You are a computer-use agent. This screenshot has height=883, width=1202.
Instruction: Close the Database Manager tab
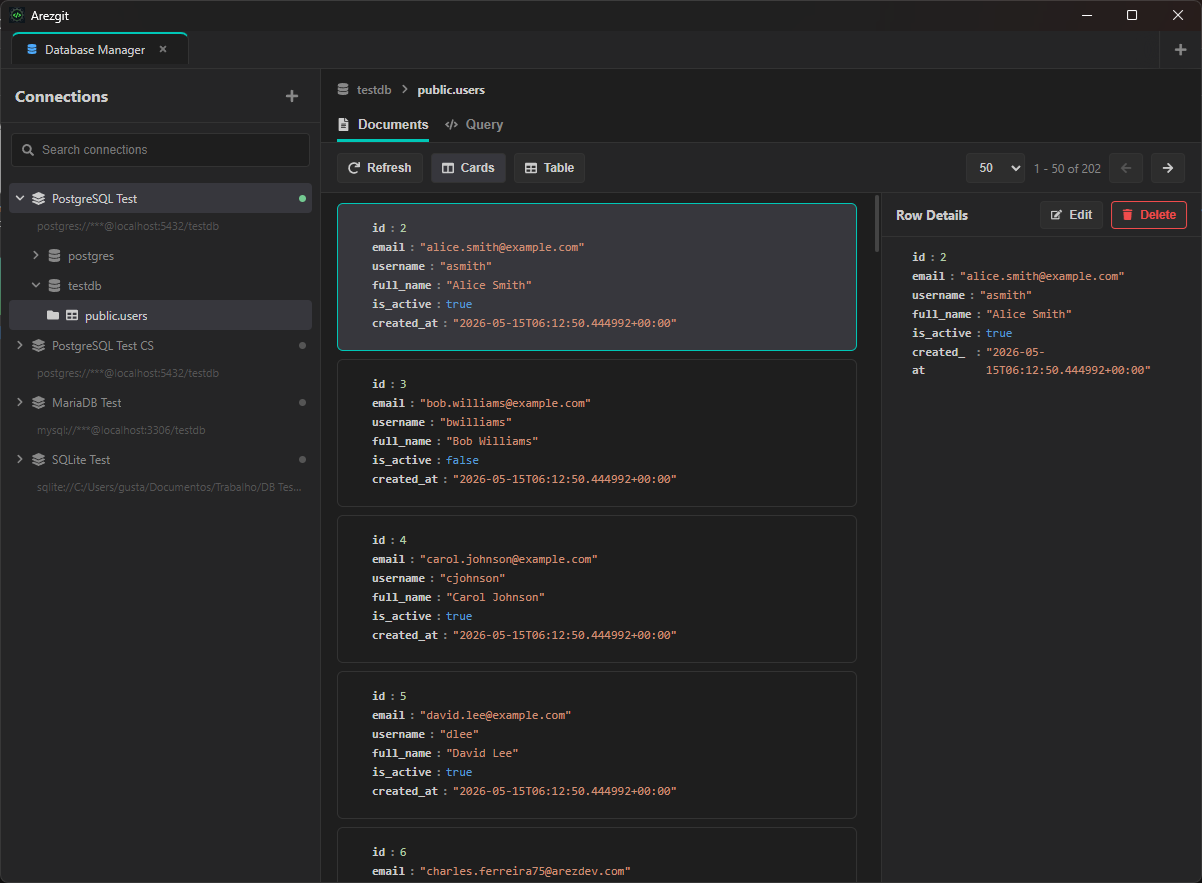163,49
